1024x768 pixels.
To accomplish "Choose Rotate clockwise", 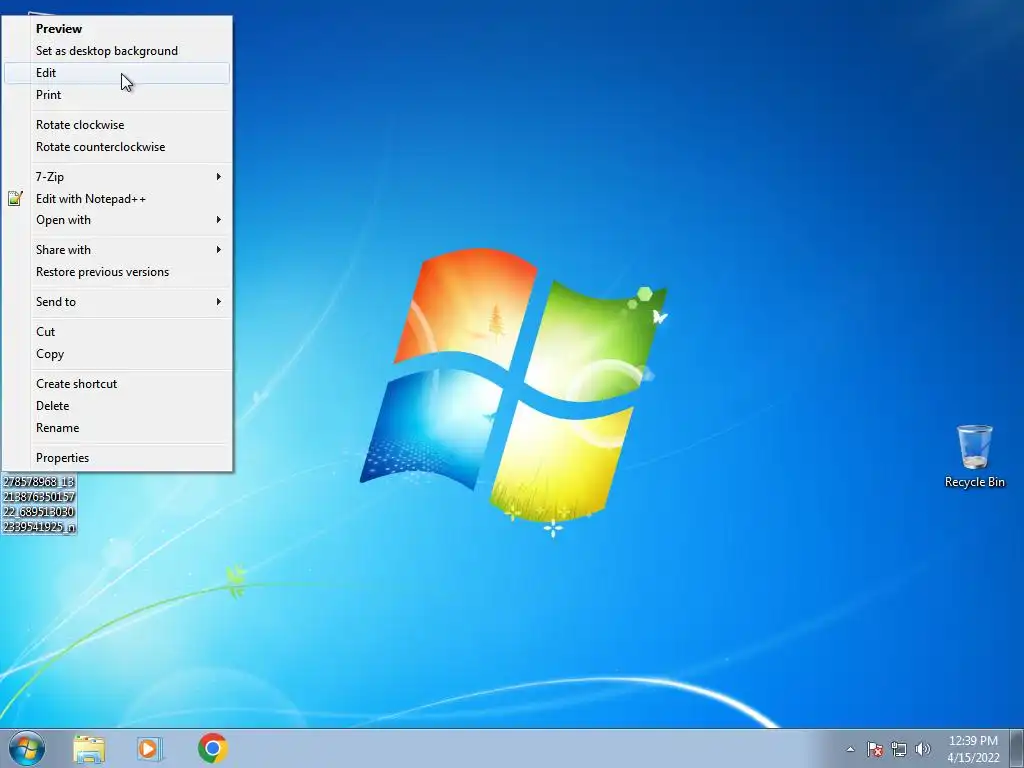I will 118,125.
